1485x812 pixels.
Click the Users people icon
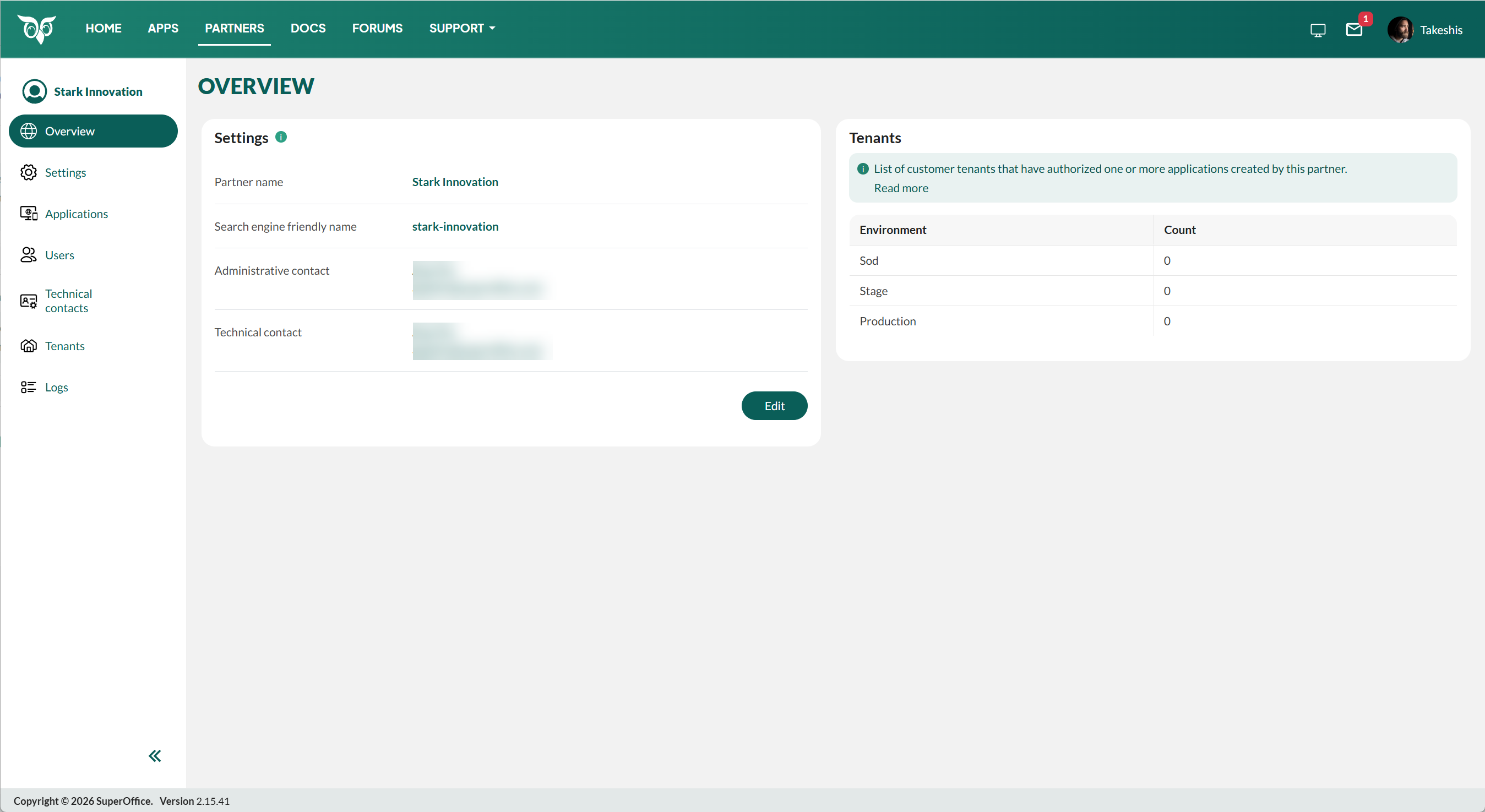coord(28,255)
